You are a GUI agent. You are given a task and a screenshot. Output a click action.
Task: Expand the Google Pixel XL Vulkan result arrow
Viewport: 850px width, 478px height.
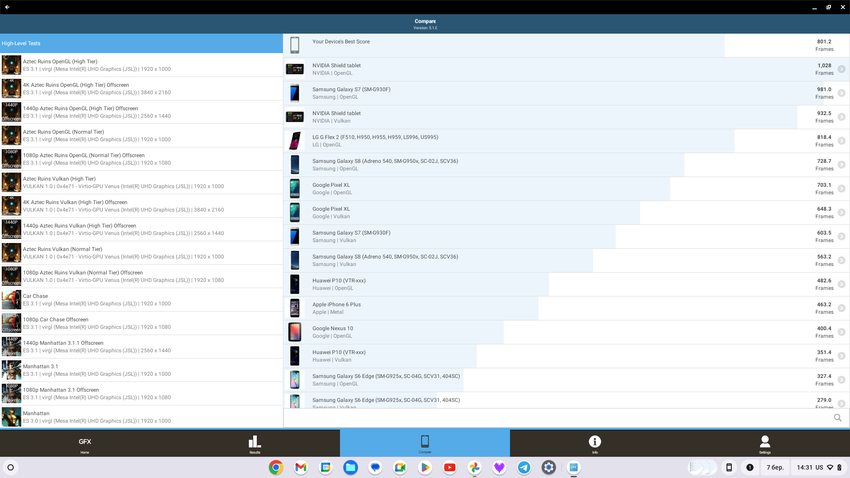pyautogui.click(x=841, y=213)
